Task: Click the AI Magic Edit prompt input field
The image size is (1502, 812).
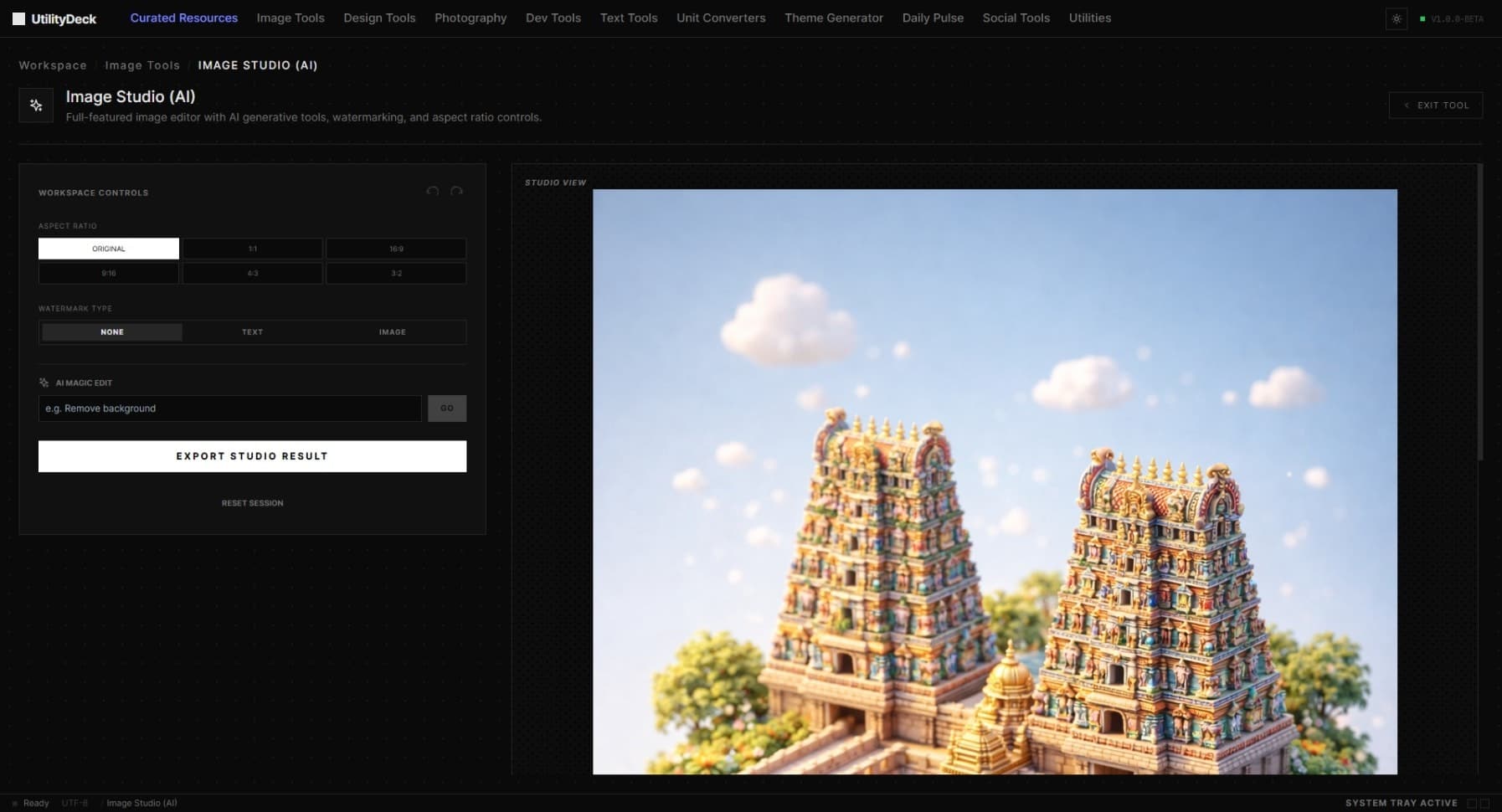Action: tap(229, 409)
